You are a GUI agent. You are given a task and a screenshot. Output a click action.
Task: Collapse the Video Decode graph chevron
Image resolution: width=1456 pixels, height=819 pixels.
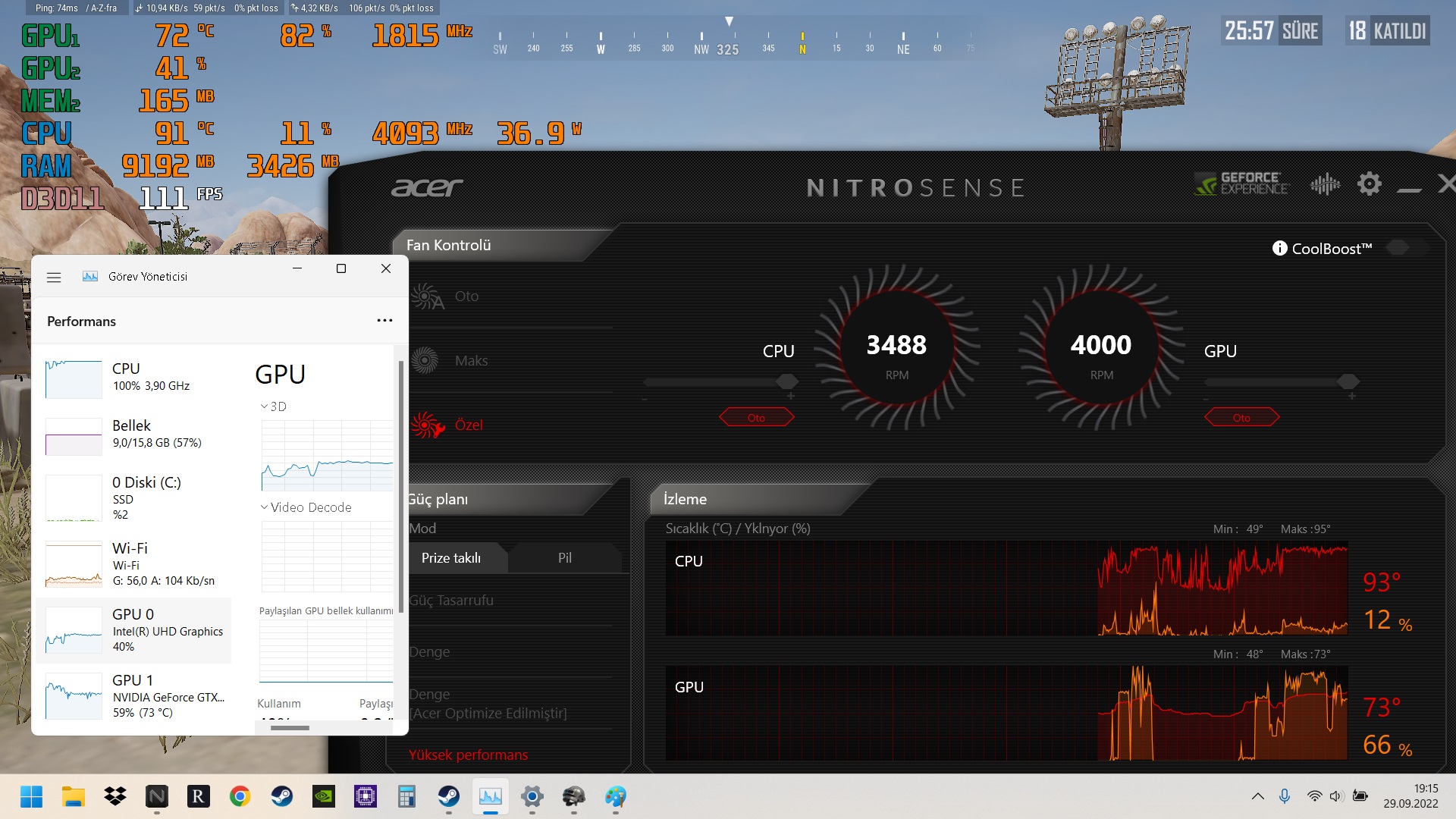click(264, 507)
